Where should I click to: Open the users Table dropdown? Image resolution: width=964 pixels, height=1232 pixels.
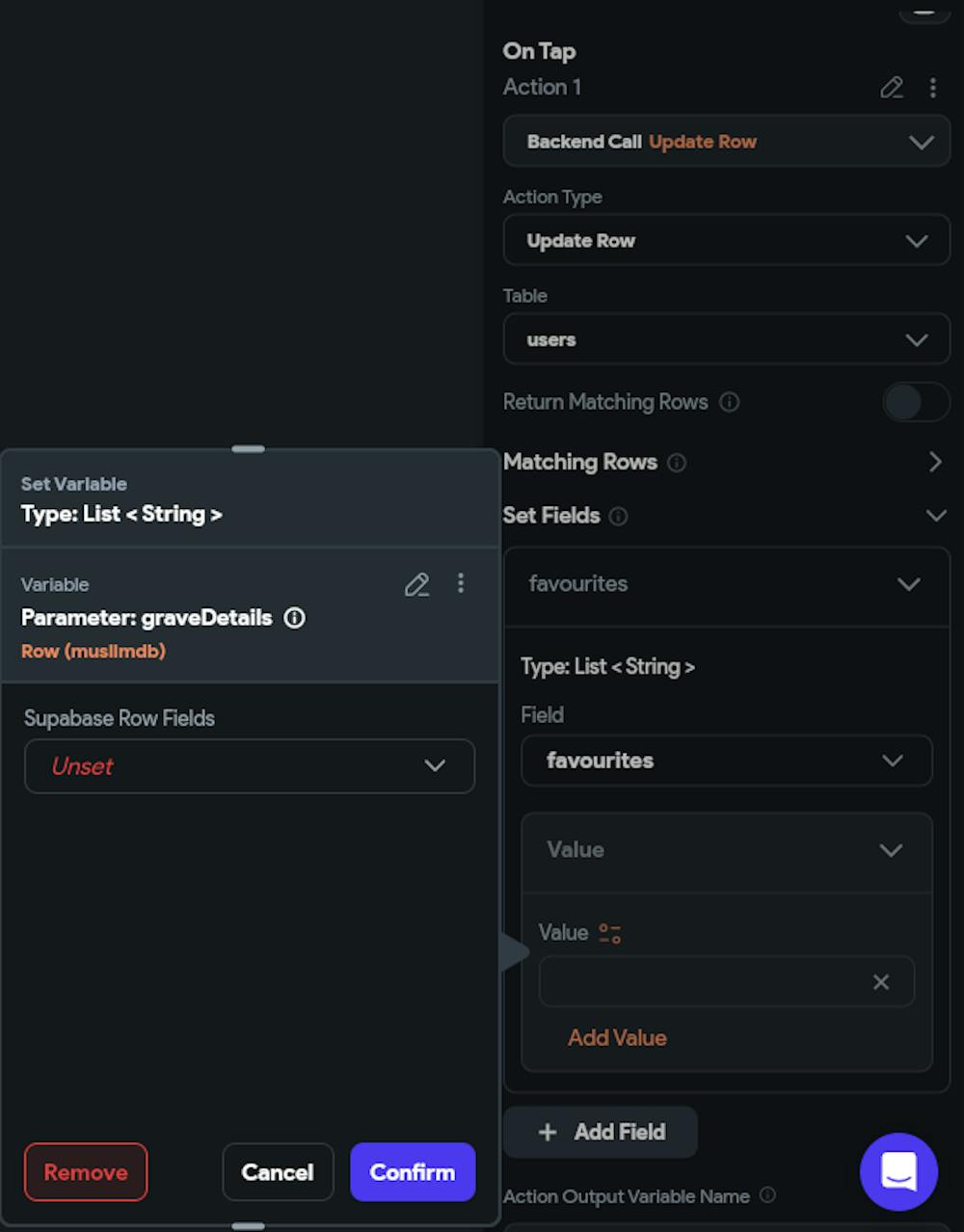726,339
